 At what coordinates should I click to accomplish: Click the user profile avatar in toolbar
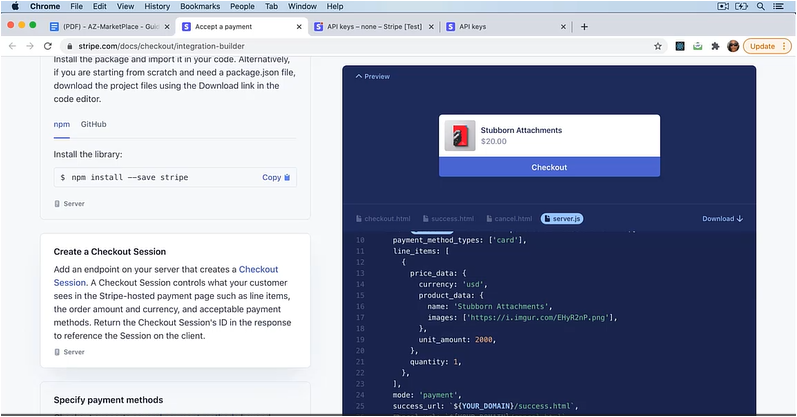[733, 46]
